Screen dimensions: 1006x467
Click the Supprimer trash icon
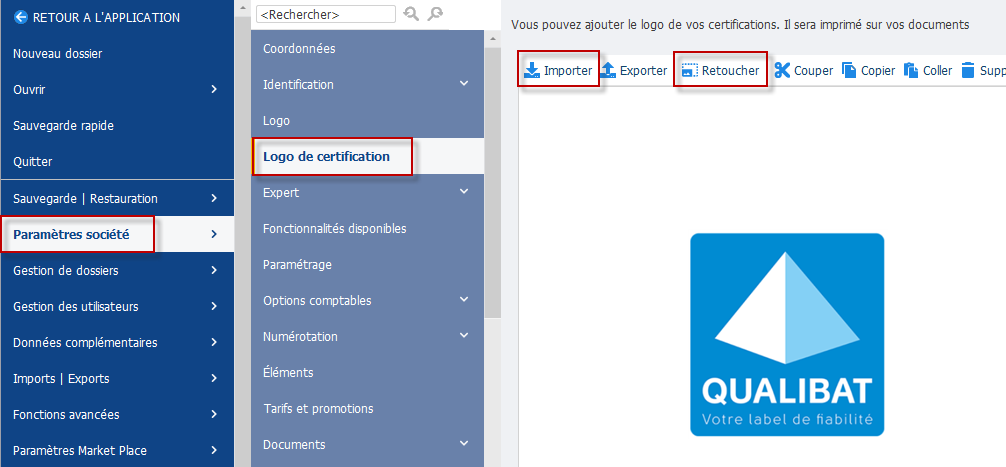(x=968, y=70)
